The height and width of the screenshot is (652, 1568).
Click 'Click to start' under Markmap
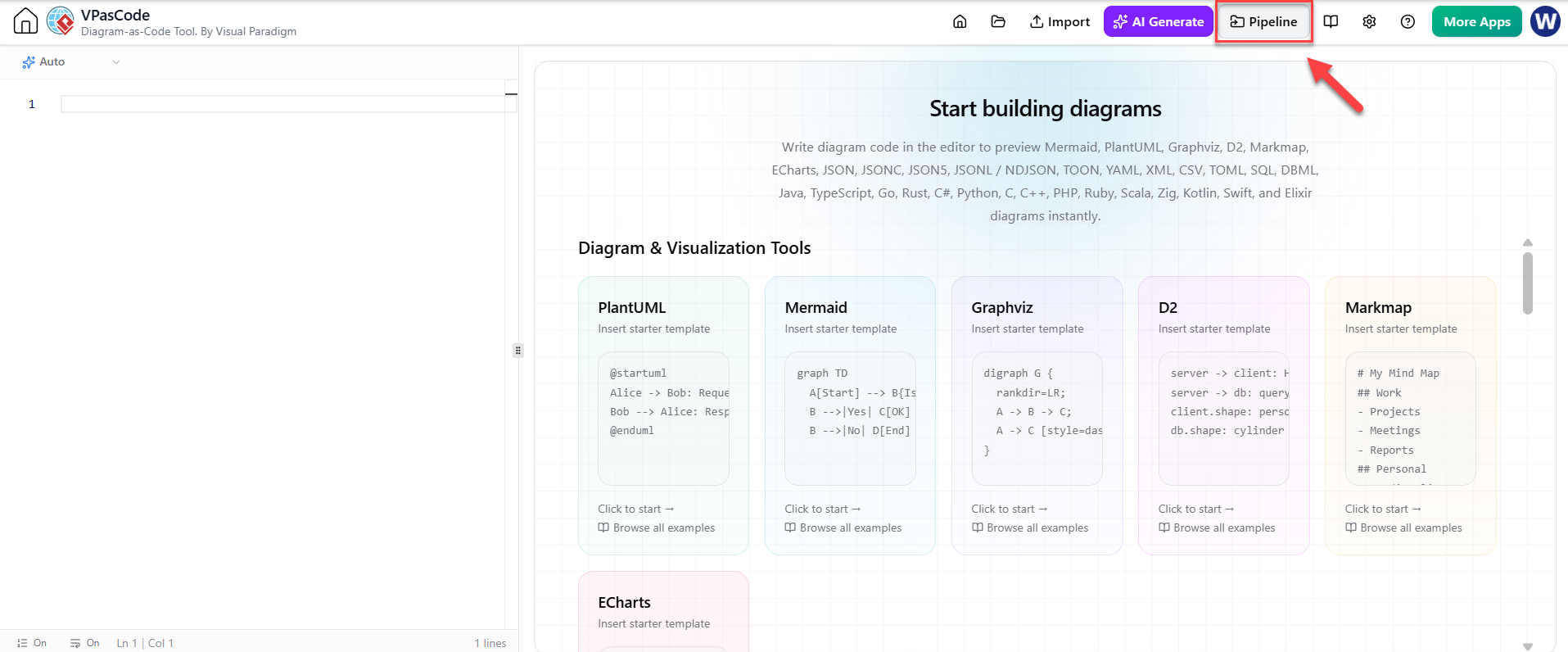pos(1383,509)
